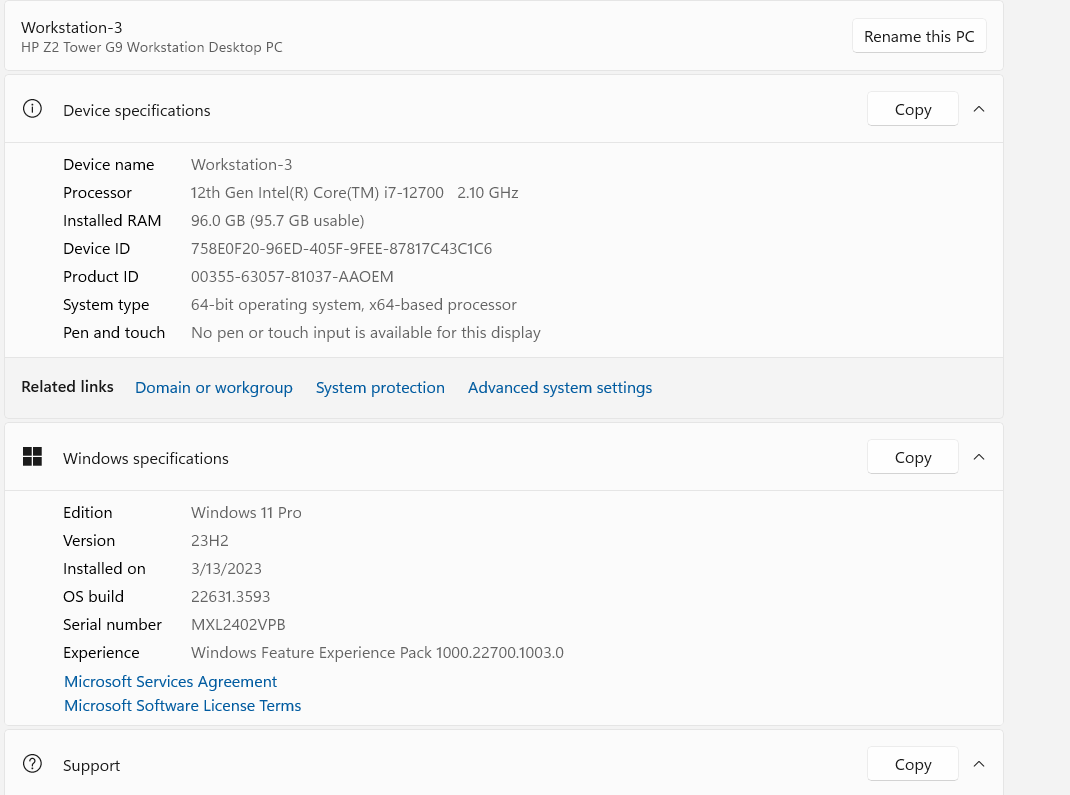Viewport: 1070px width, 795px height.
Task: Copy the Support information
Action: 913,764
